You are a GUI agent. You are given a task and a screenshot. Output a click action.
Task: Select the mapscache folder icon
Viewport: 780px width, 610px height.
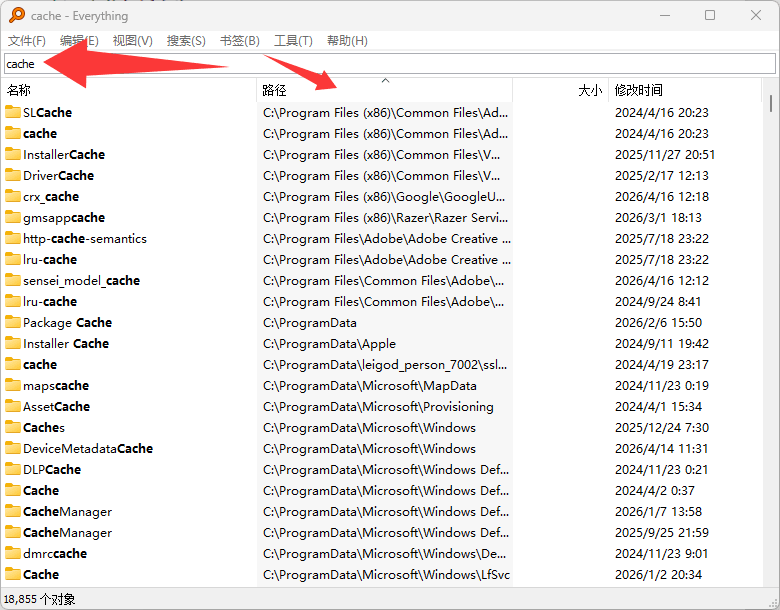13,385
